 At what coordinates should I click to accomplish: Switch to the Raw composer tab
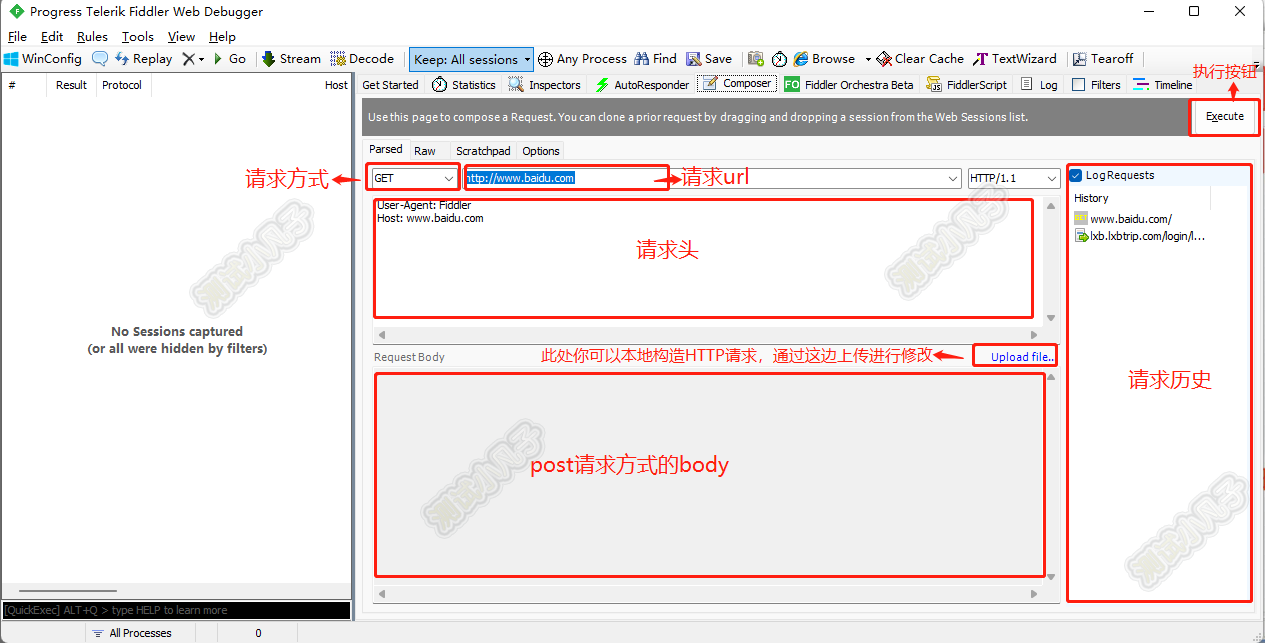[425, 151]
